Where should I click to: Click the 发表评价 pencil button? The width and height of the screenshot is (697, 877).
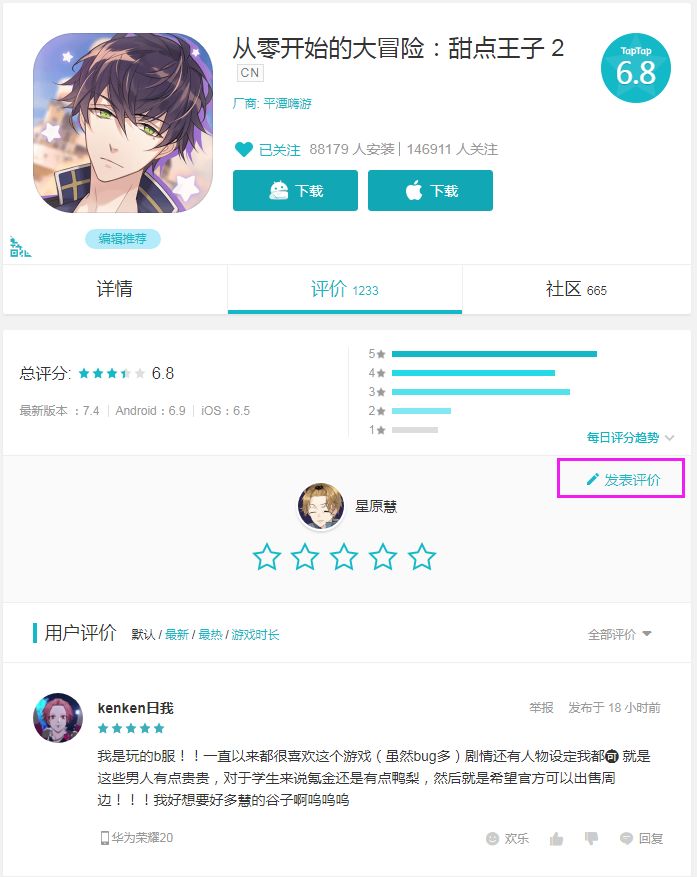tap(621, 478)
